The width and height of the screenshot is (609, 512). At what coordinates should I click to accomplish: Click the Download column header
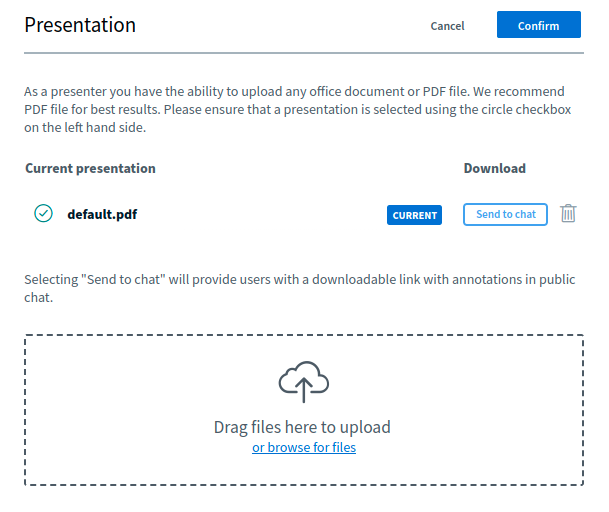[x=494, y=169]
